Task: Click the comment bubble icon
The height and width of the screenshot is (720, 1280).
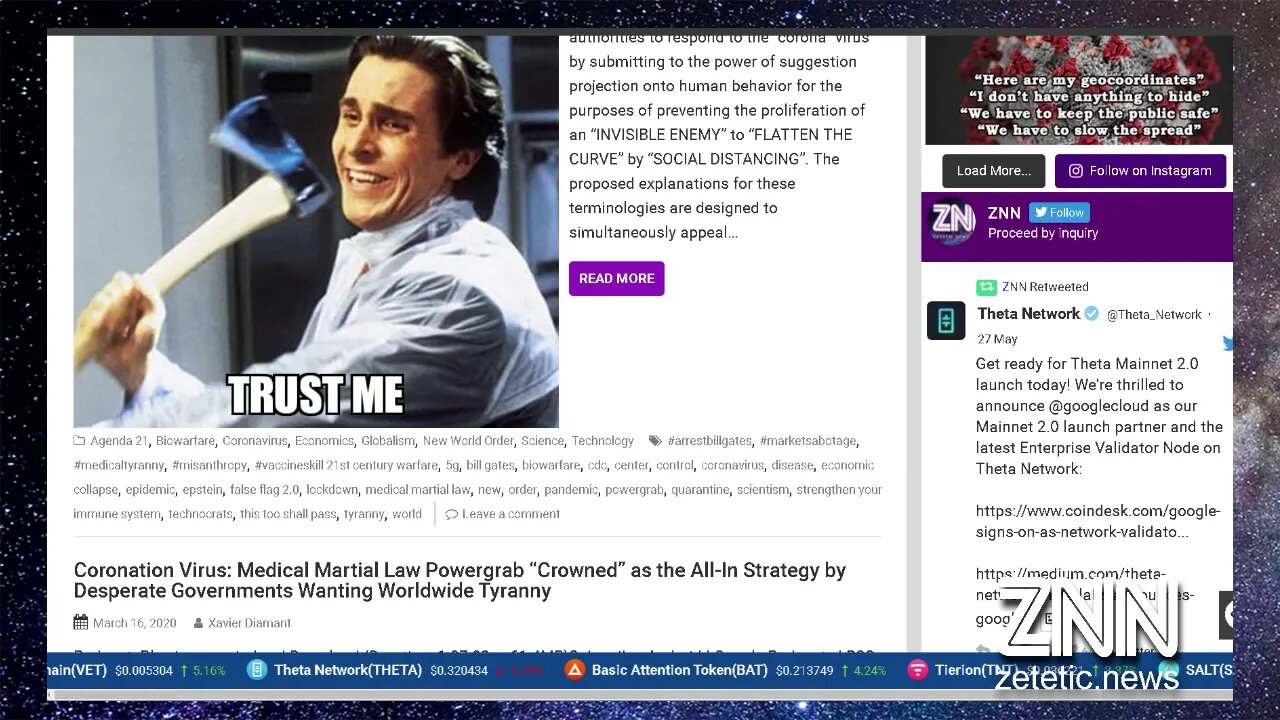Action: [x=452, y=514]
